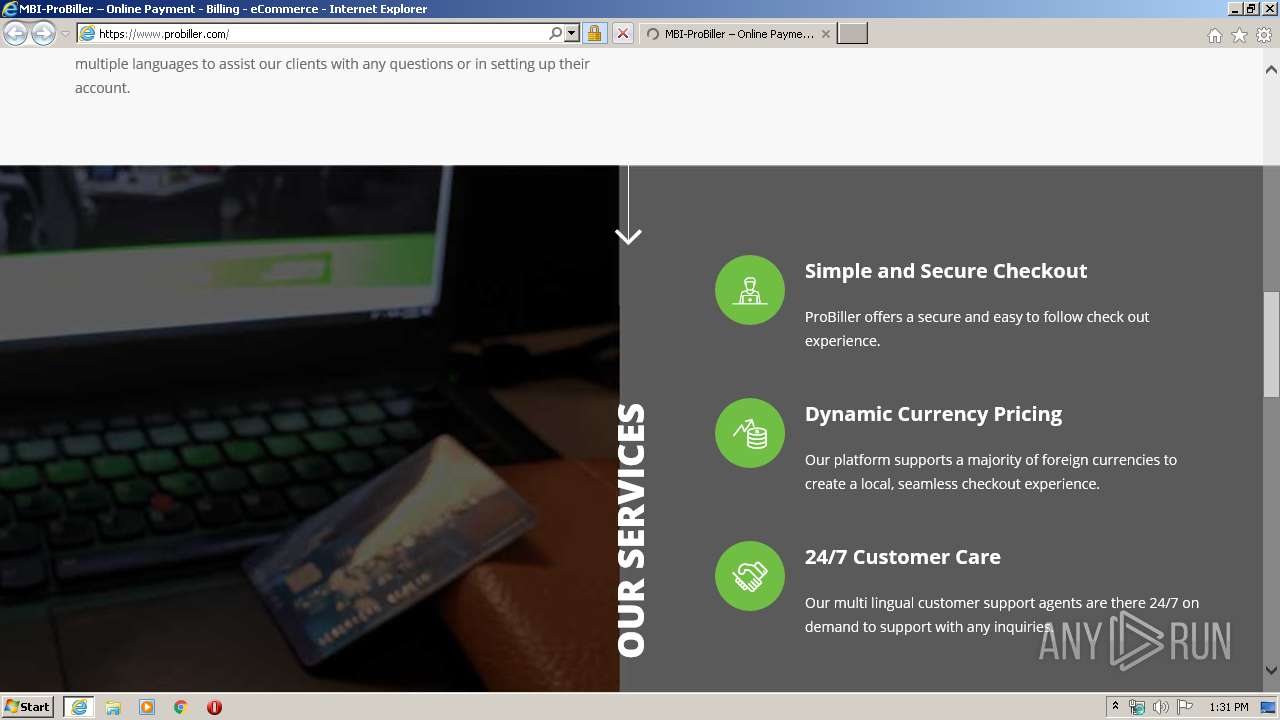Click the laptop and credit card image

click(309, 428)
